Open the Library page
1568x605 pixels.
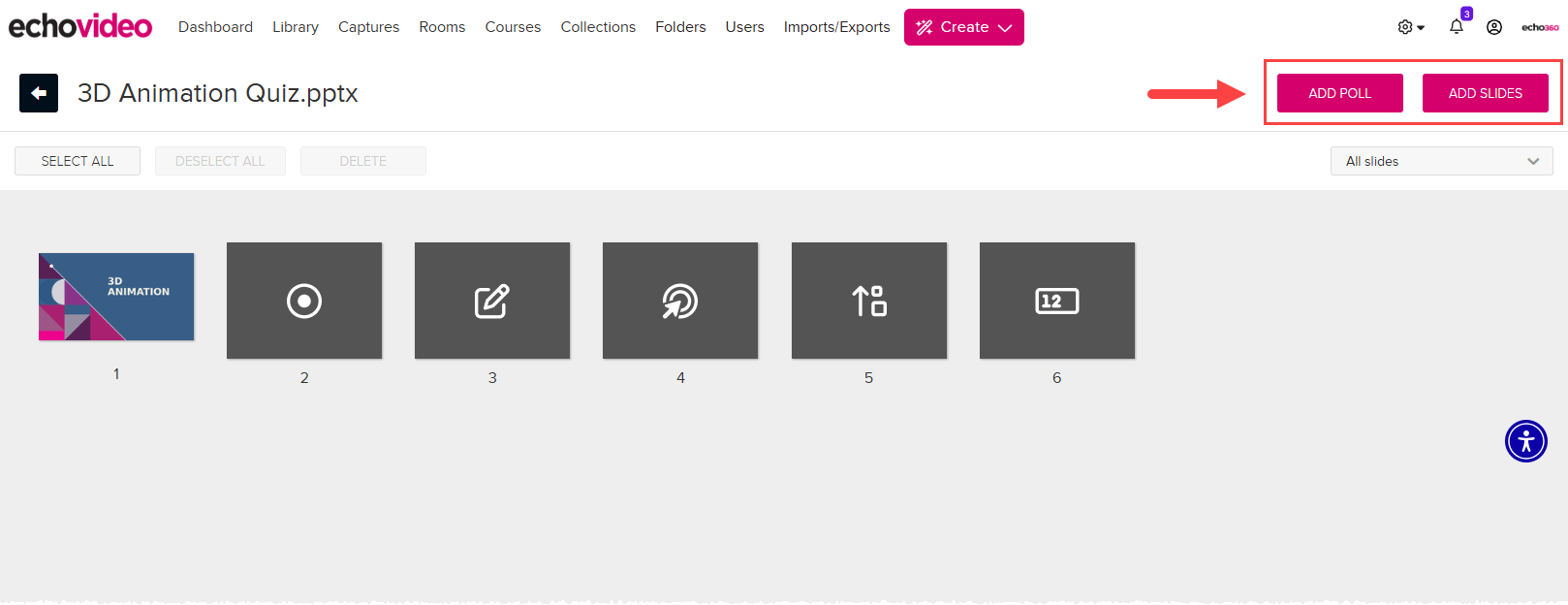[x=296, y=27]
